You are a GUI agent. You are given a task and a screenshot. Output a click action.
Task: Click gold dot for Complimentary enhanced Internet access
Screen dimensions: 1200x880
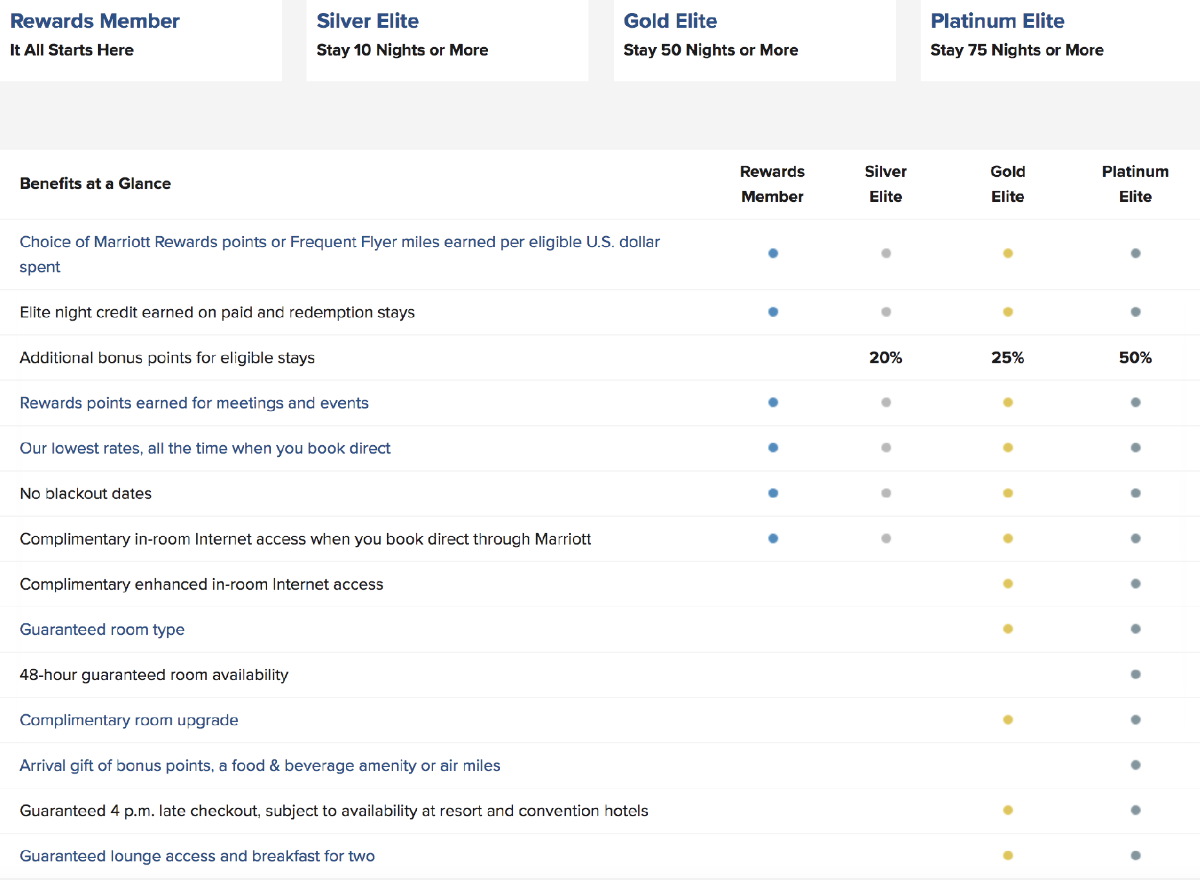click(1008, 584)
